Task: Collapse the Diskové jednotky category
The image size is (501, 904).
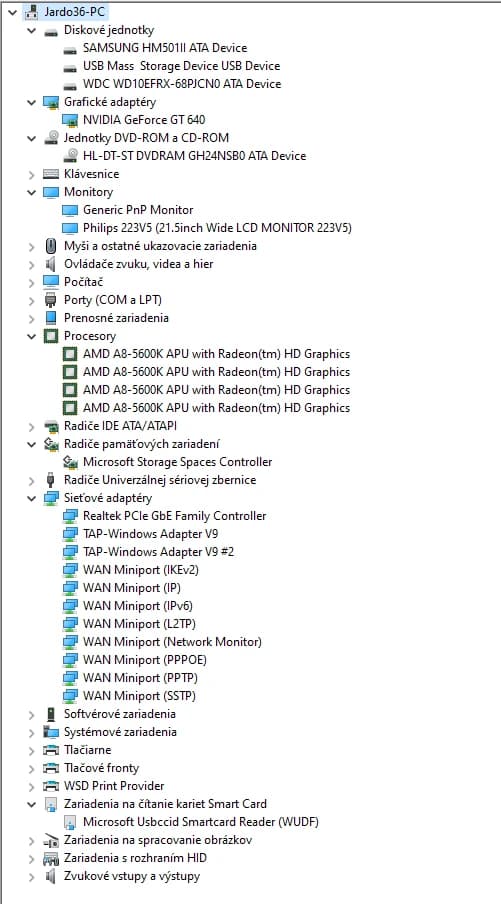Action: (x=32, y=30)
